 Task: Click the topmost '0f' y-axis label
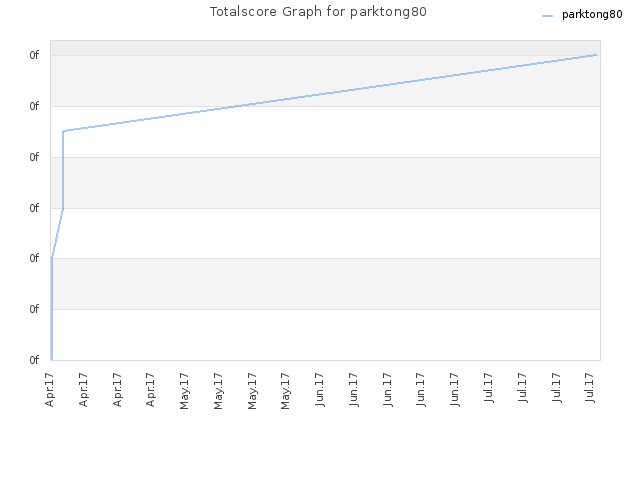(x=34, y=55)
